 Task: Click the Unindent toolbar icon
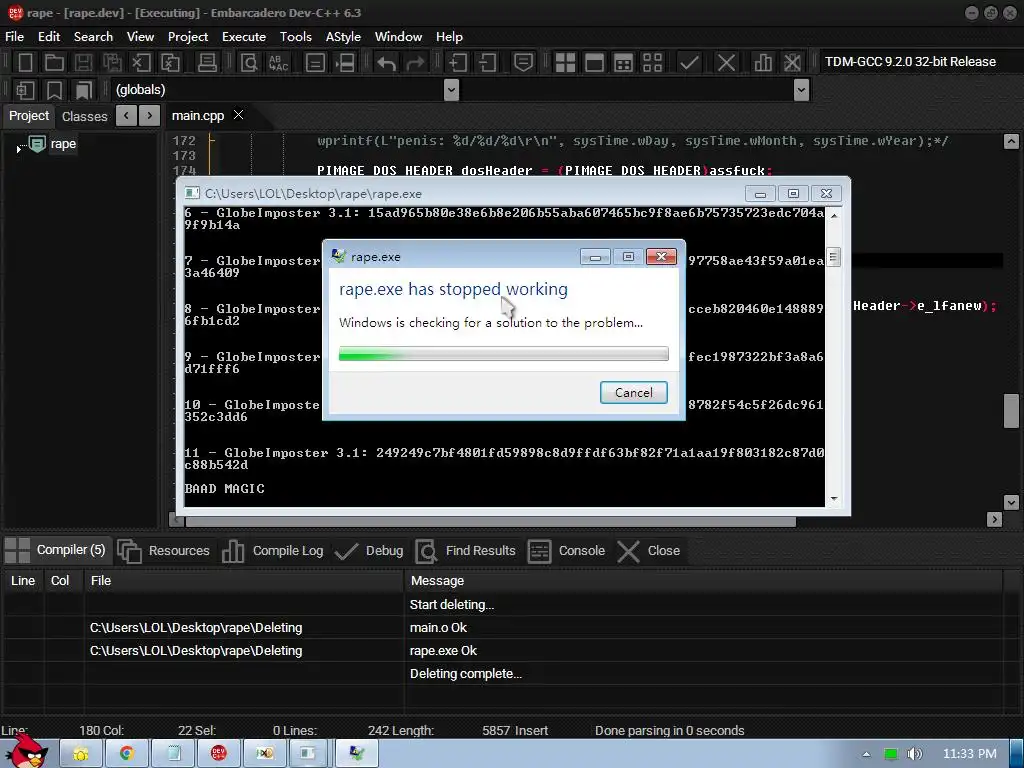(x=487, y=63)
